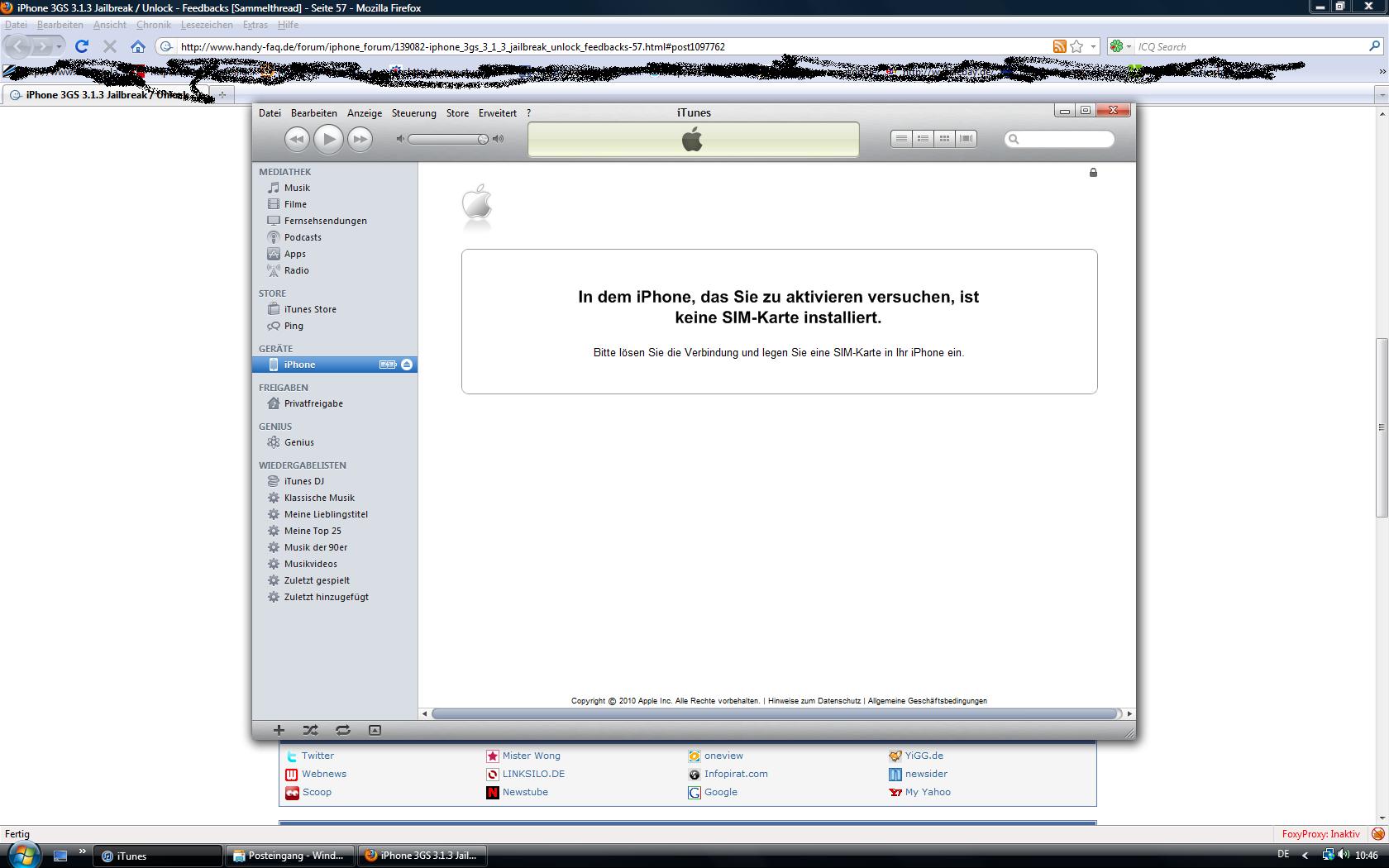1389x868 pixels.
Task: Click the taskbar volume icon
Action: pyautogui.click(x=1343, y=855)
